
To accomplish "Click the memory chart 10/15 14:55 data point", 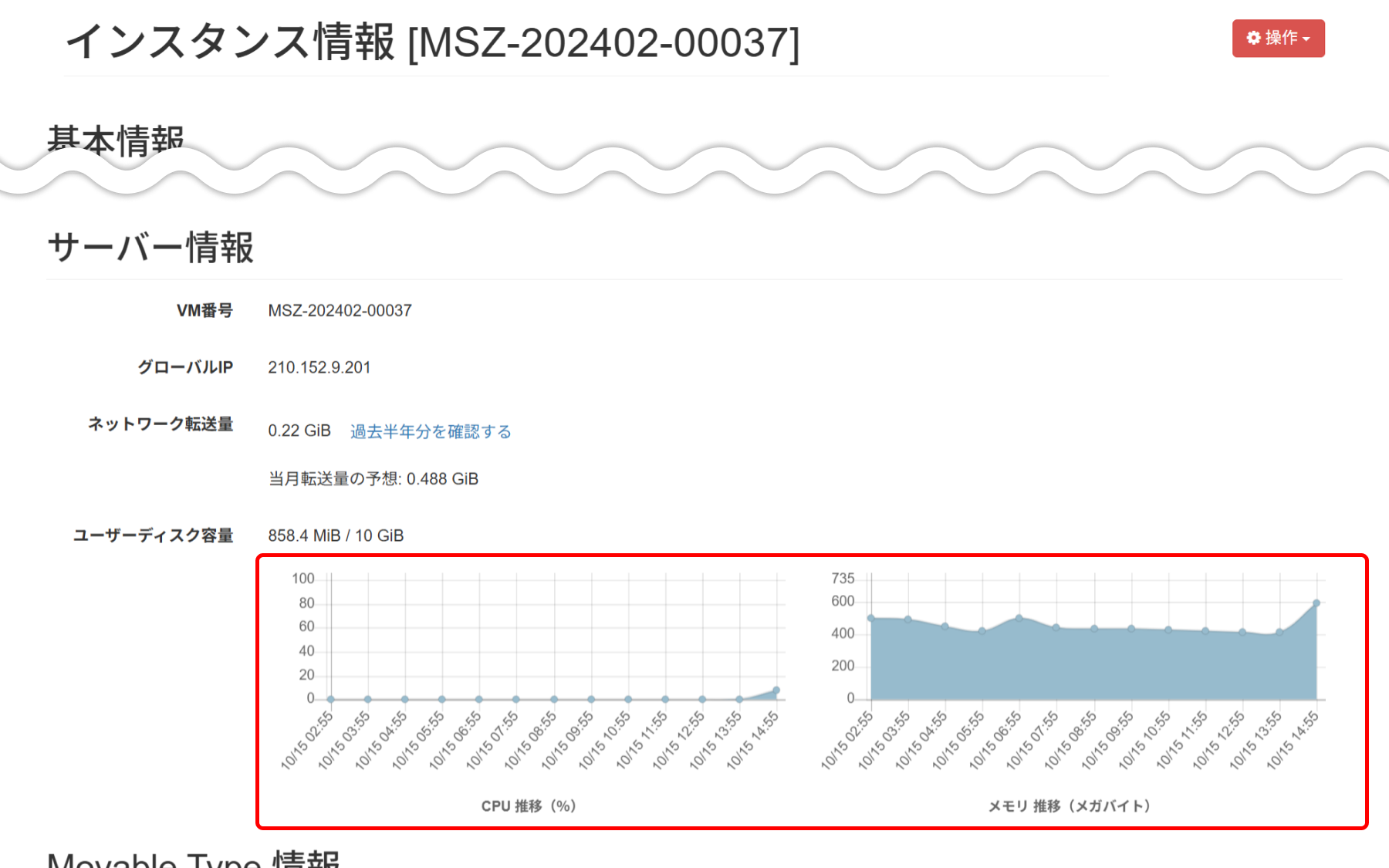I will (x=1316, y=603).
